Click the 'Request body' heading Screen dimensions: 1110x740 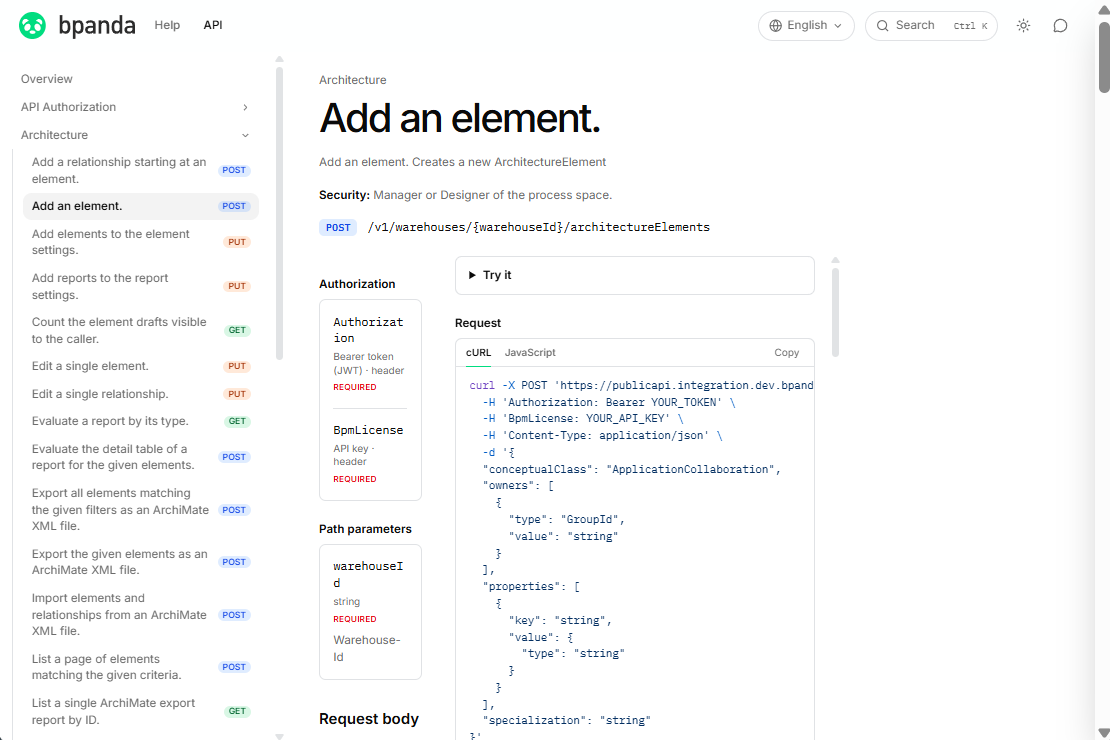(369, 719)
